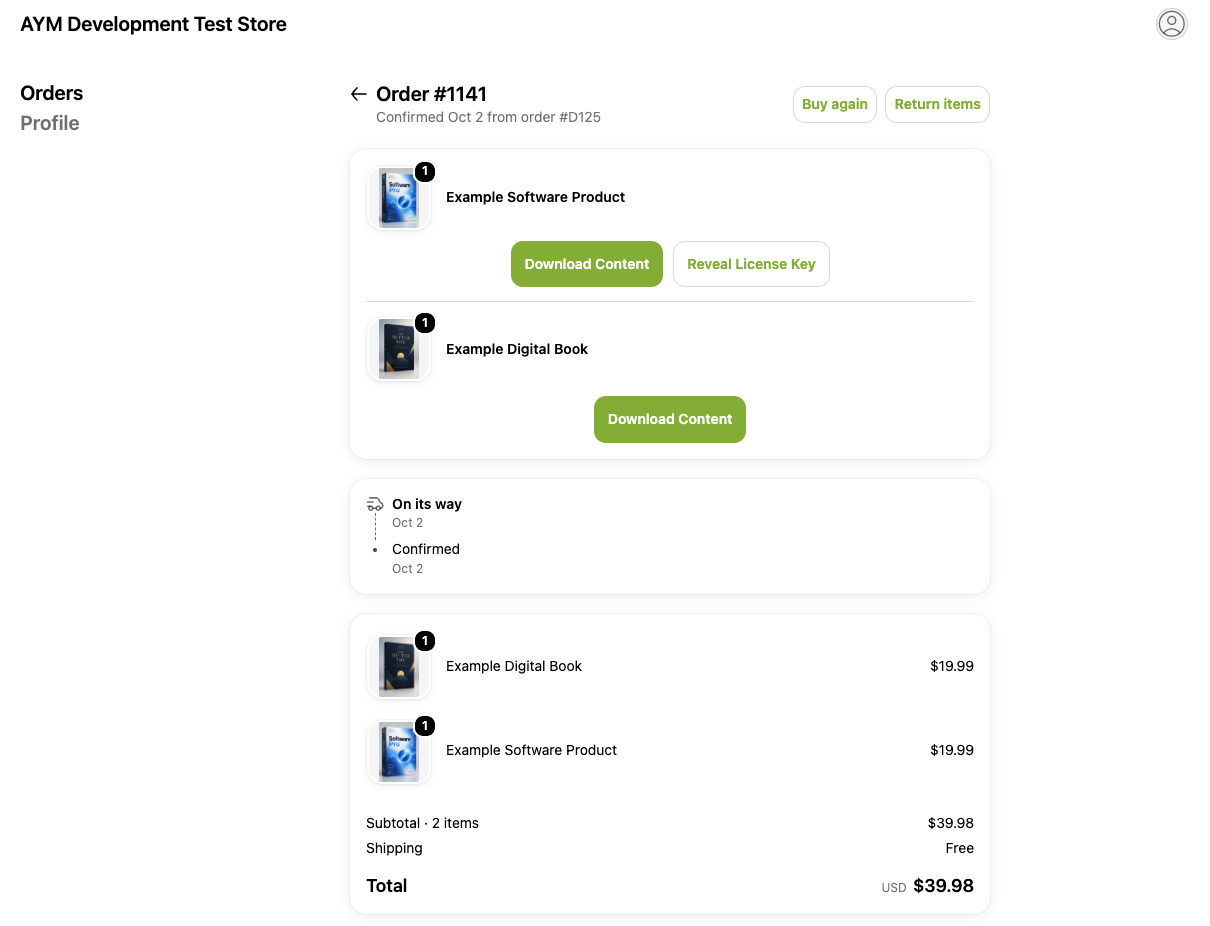Reveal License Key for the software product
Image resolution: width=1210 pixels, height=926 pixels.
click(x=751, y=264)
